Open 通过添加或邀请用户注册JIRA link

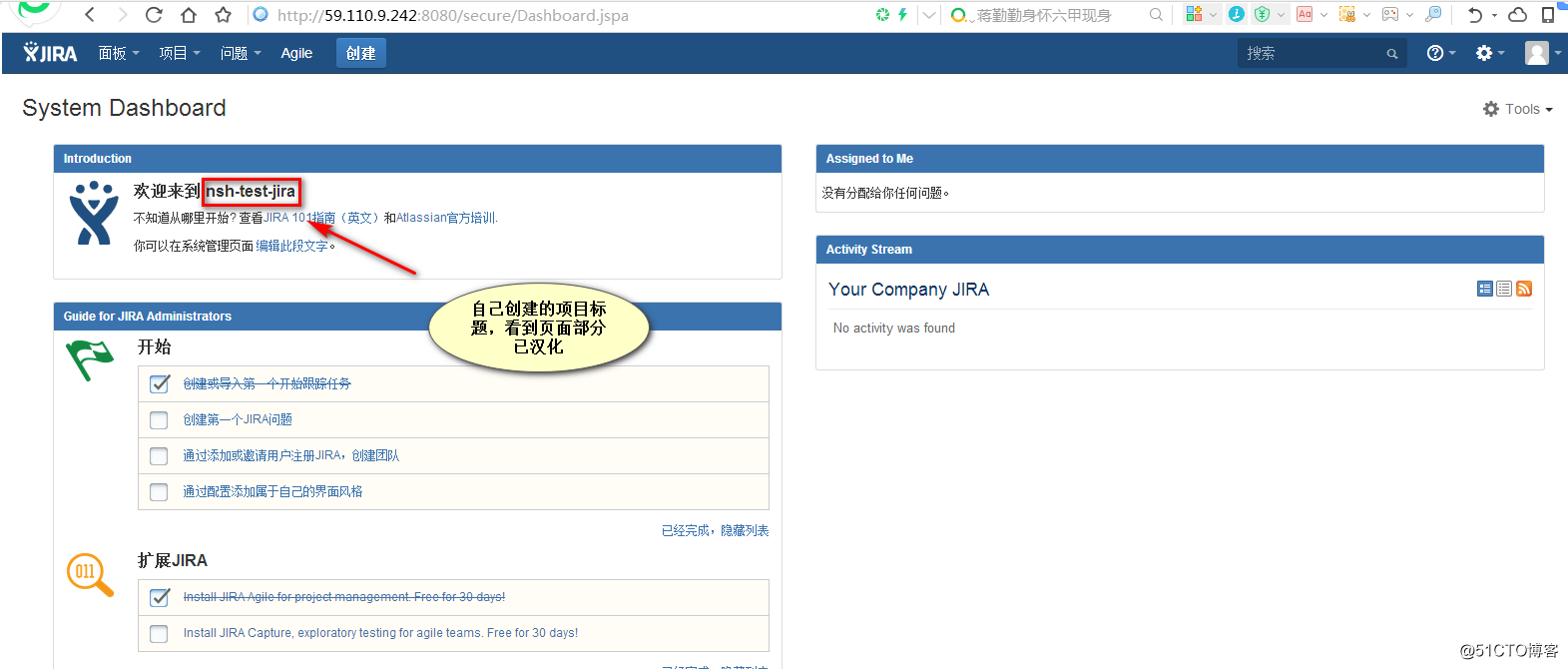click(x=290, y=455)
